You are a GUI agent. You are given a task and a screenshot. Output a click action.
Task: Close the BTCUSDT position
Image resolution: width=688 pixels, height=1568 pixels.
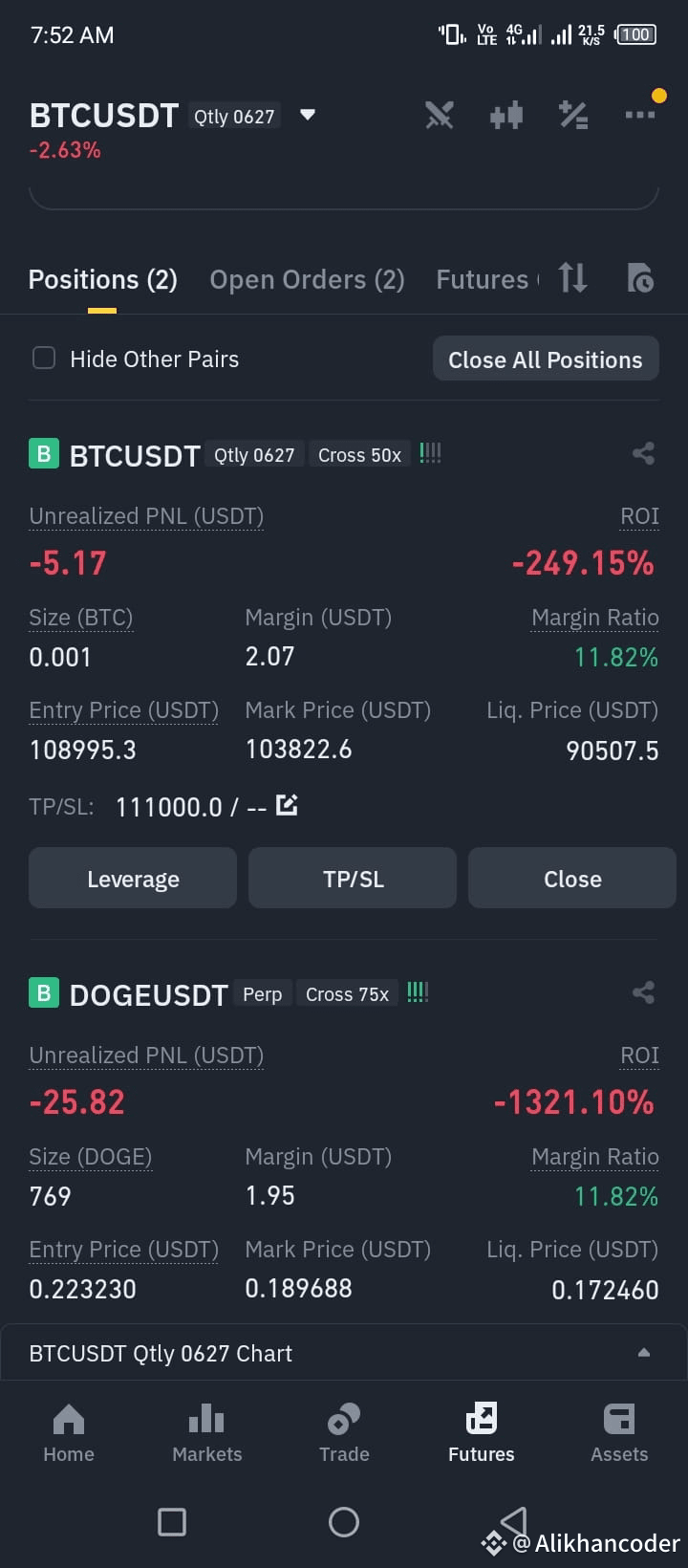[x=572, y=879]
